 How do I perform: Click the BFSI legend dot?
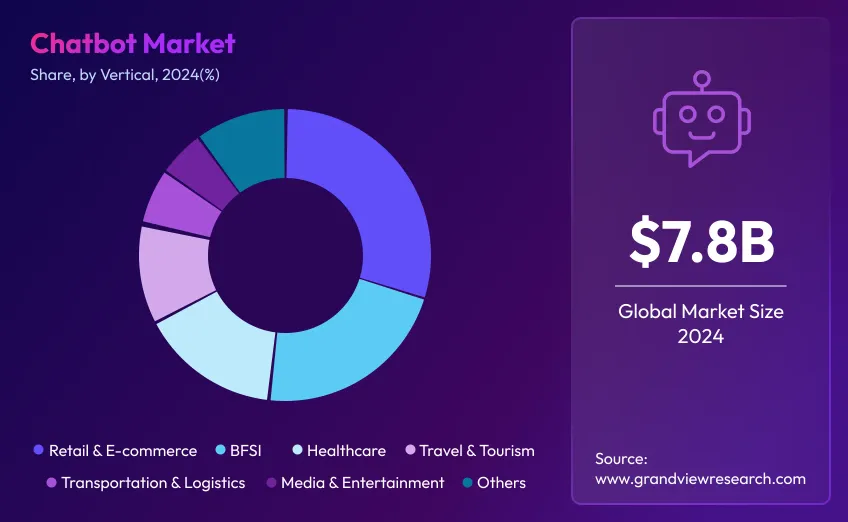coord(220,450)
